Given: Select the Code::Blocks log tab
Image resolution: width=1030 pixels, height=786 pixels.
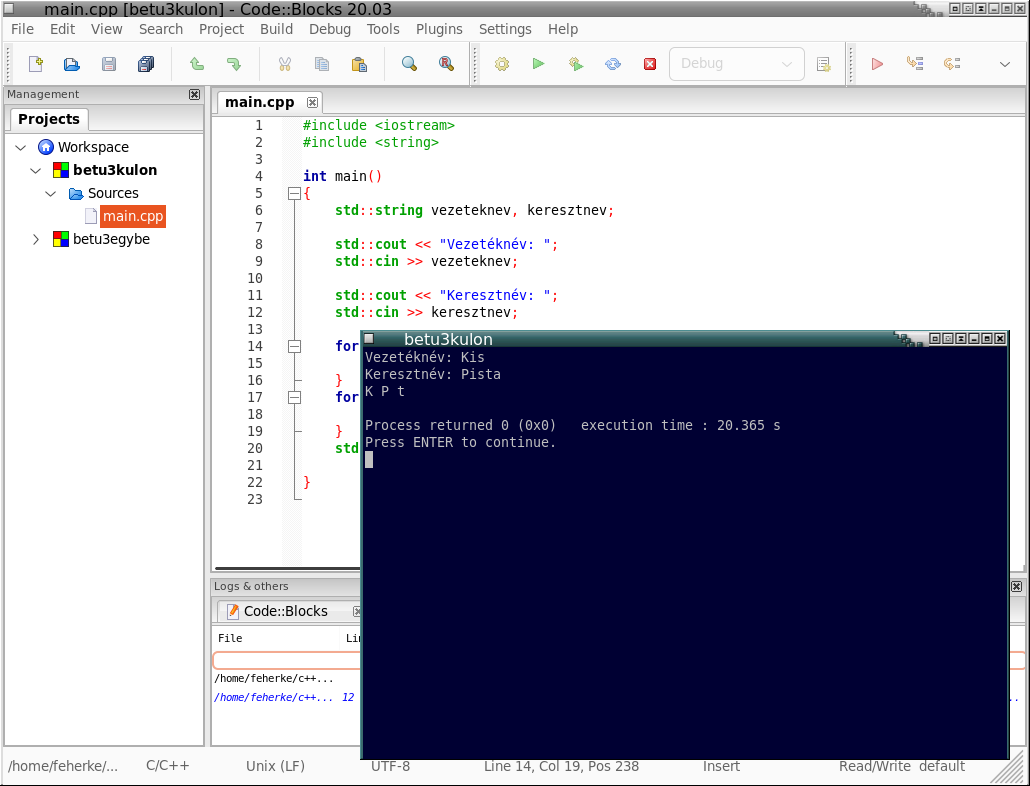Looking at the screenshot, I should click(x=286, y=611).
